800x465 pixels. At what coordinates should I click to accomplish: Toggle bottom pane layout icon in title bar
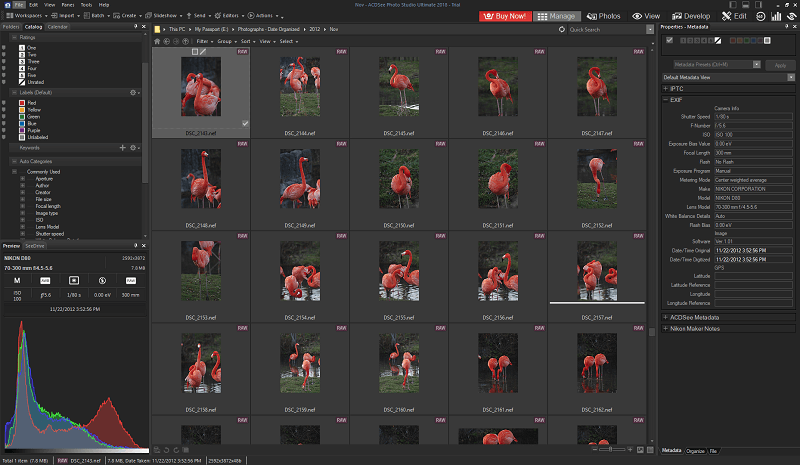tap(745, 5)
